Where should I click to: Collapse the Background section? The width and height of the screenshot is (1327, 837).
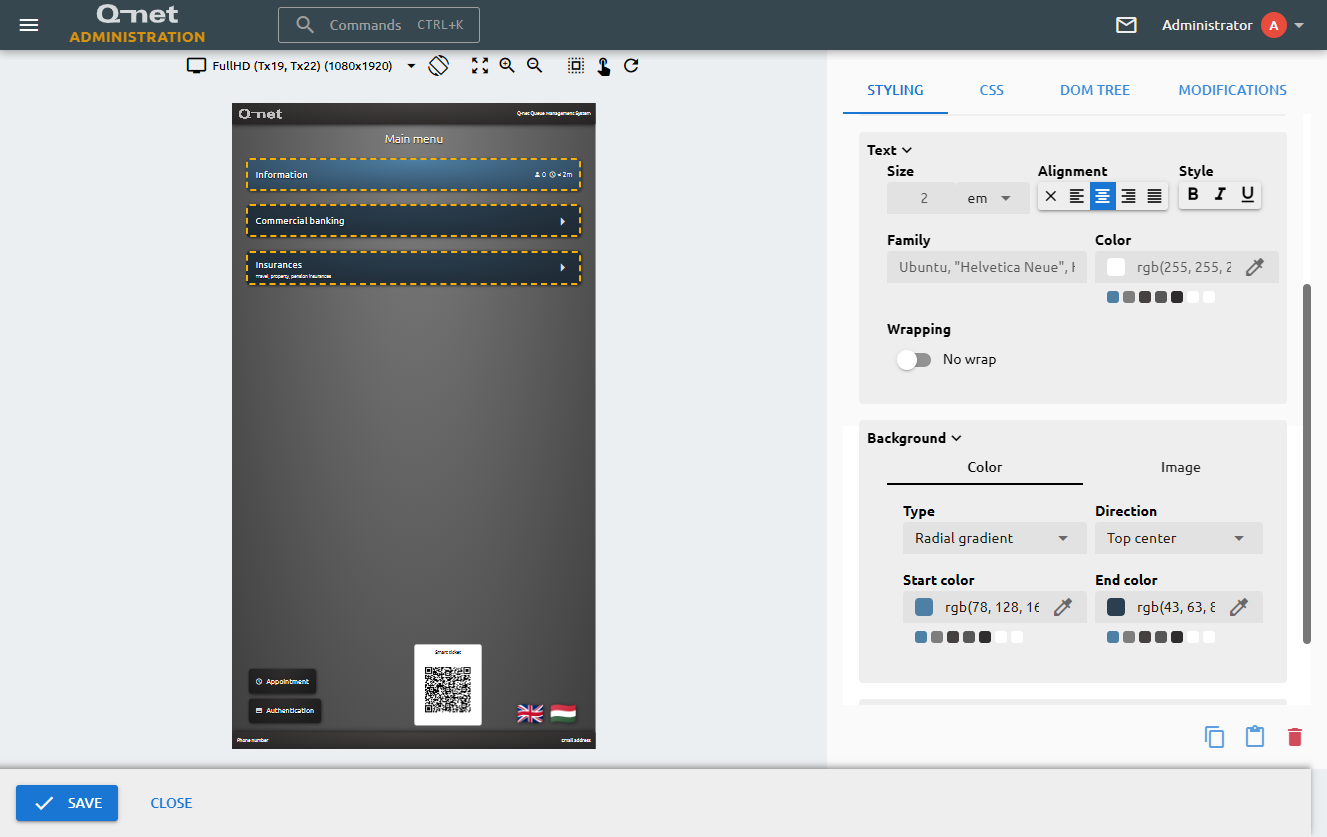(914, 438)
